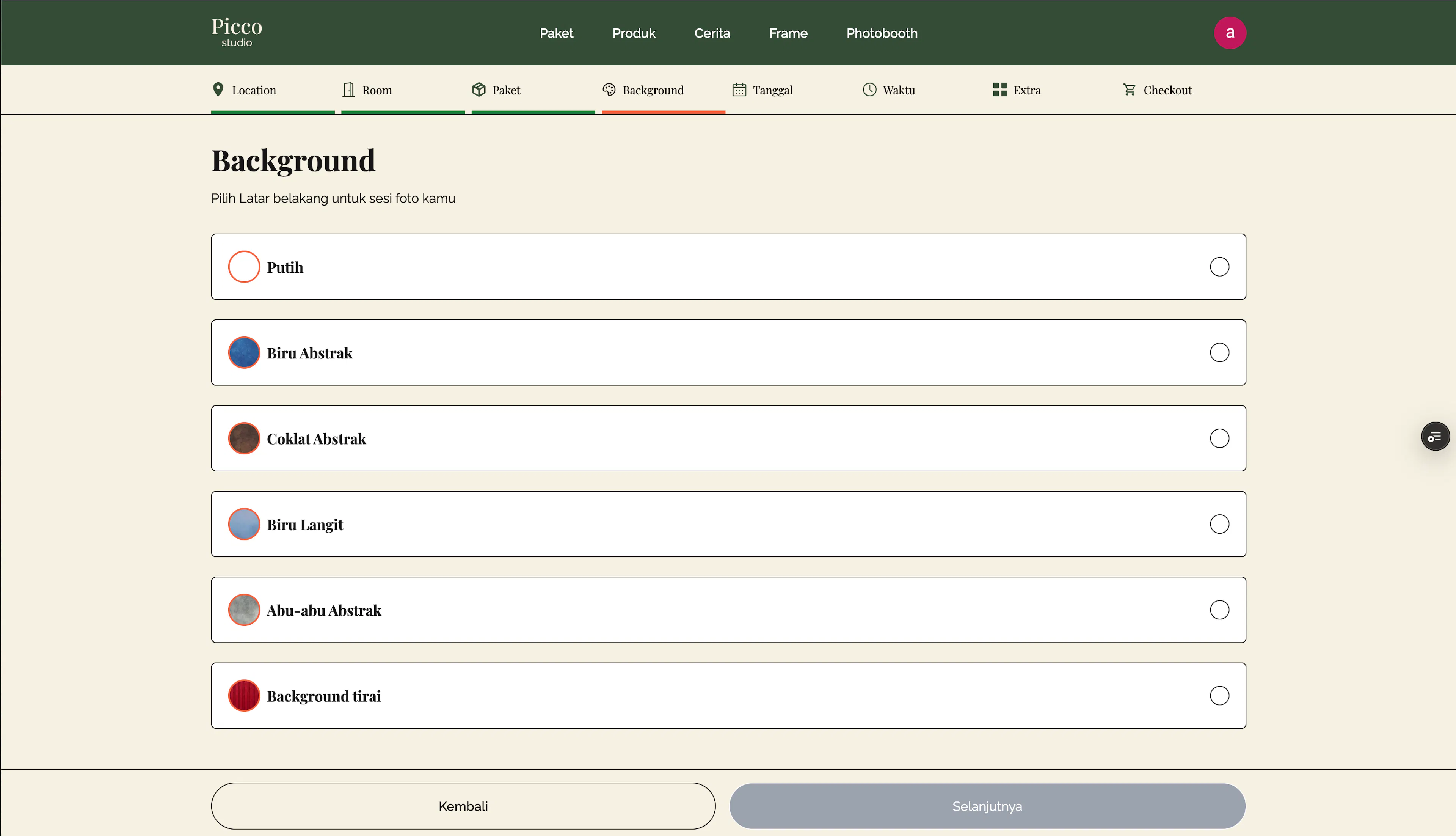Click the Coklat Abstrak color swatch
This screenshot has width=1456, height=836.
244,438
